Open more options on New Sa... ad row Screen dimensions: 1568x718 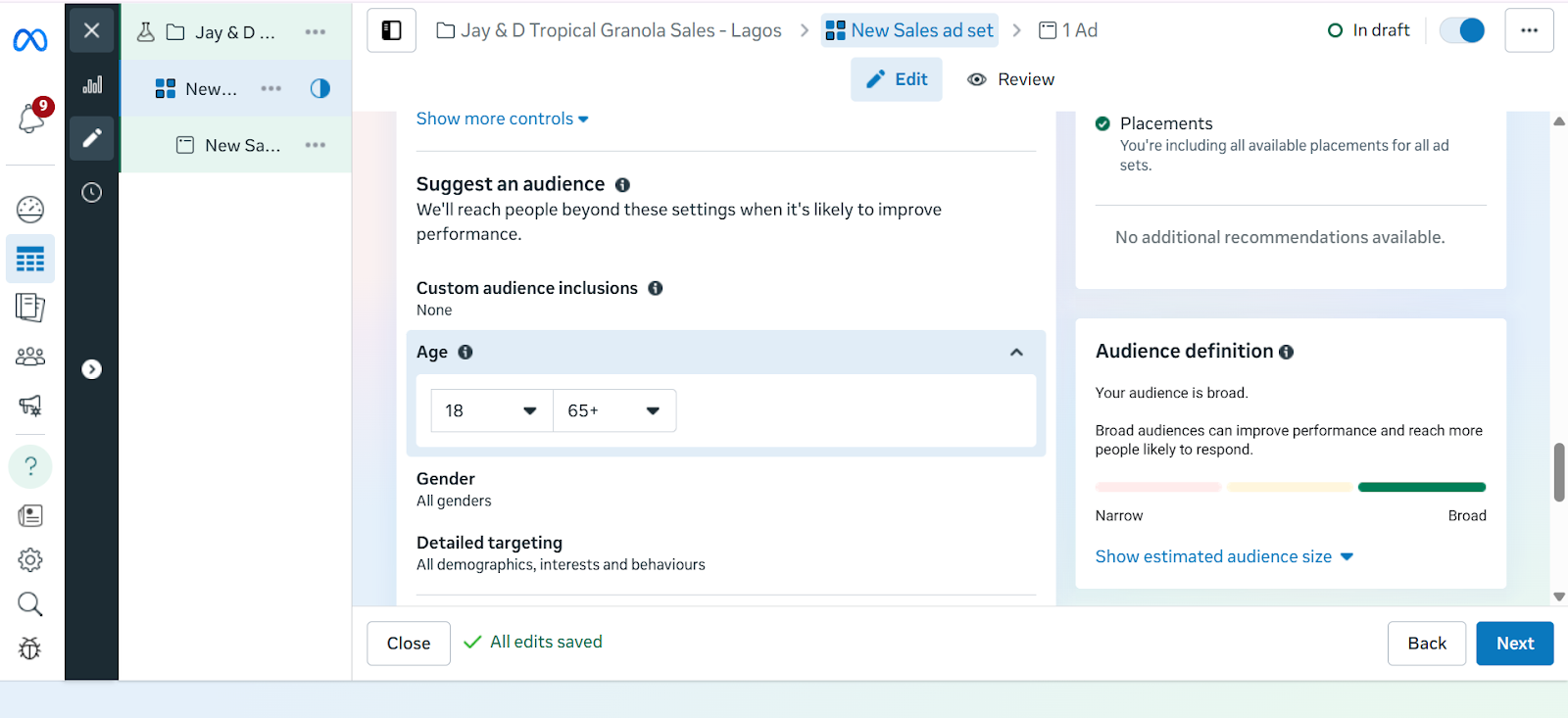point(316,145)
